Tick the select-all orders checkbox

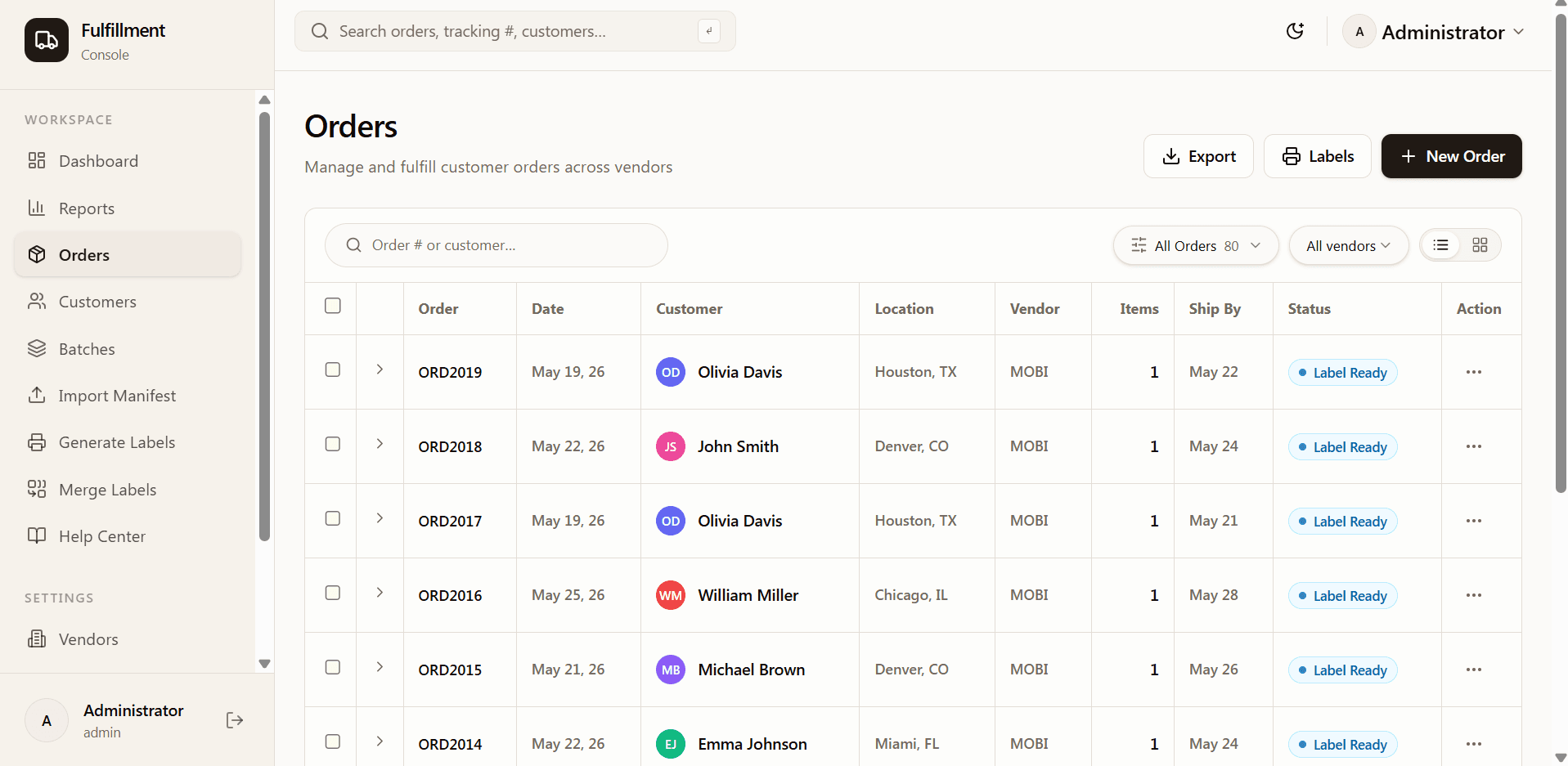pyautogui.click(x=333, y=306)
